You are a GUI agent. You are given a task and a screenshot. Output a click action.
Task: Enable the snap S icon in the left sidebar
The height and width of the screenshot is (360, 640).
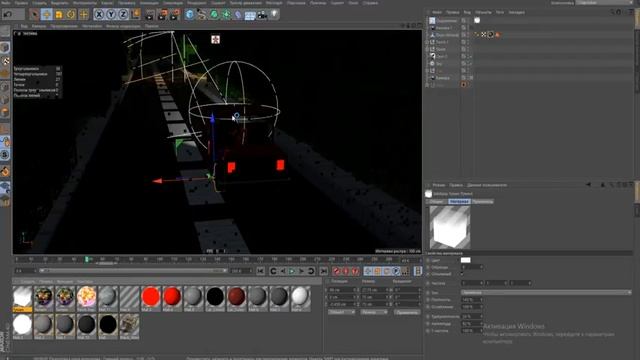(x=5, y=155)
